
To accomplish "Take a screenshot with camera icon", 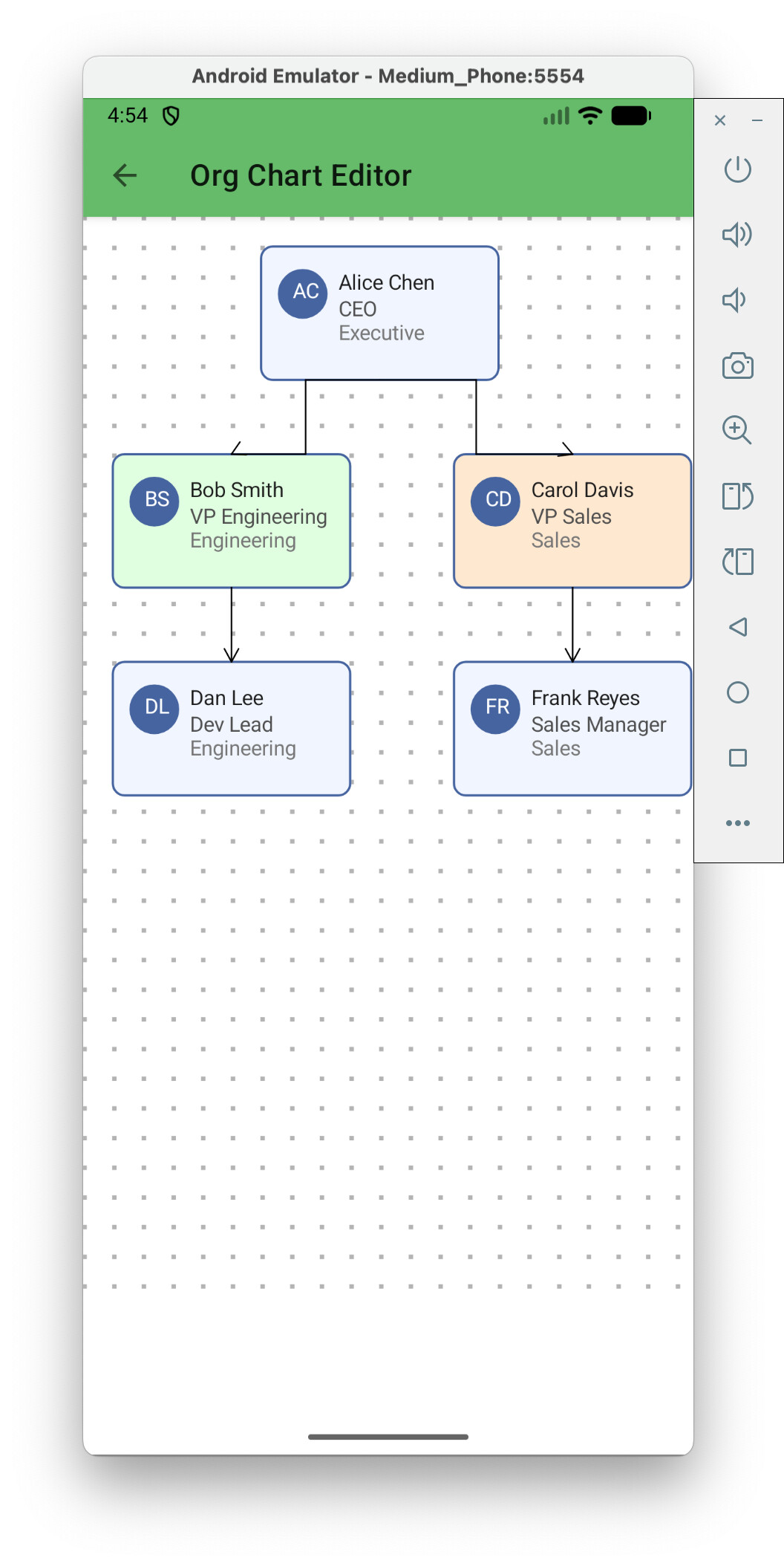I will coord(737,365).
